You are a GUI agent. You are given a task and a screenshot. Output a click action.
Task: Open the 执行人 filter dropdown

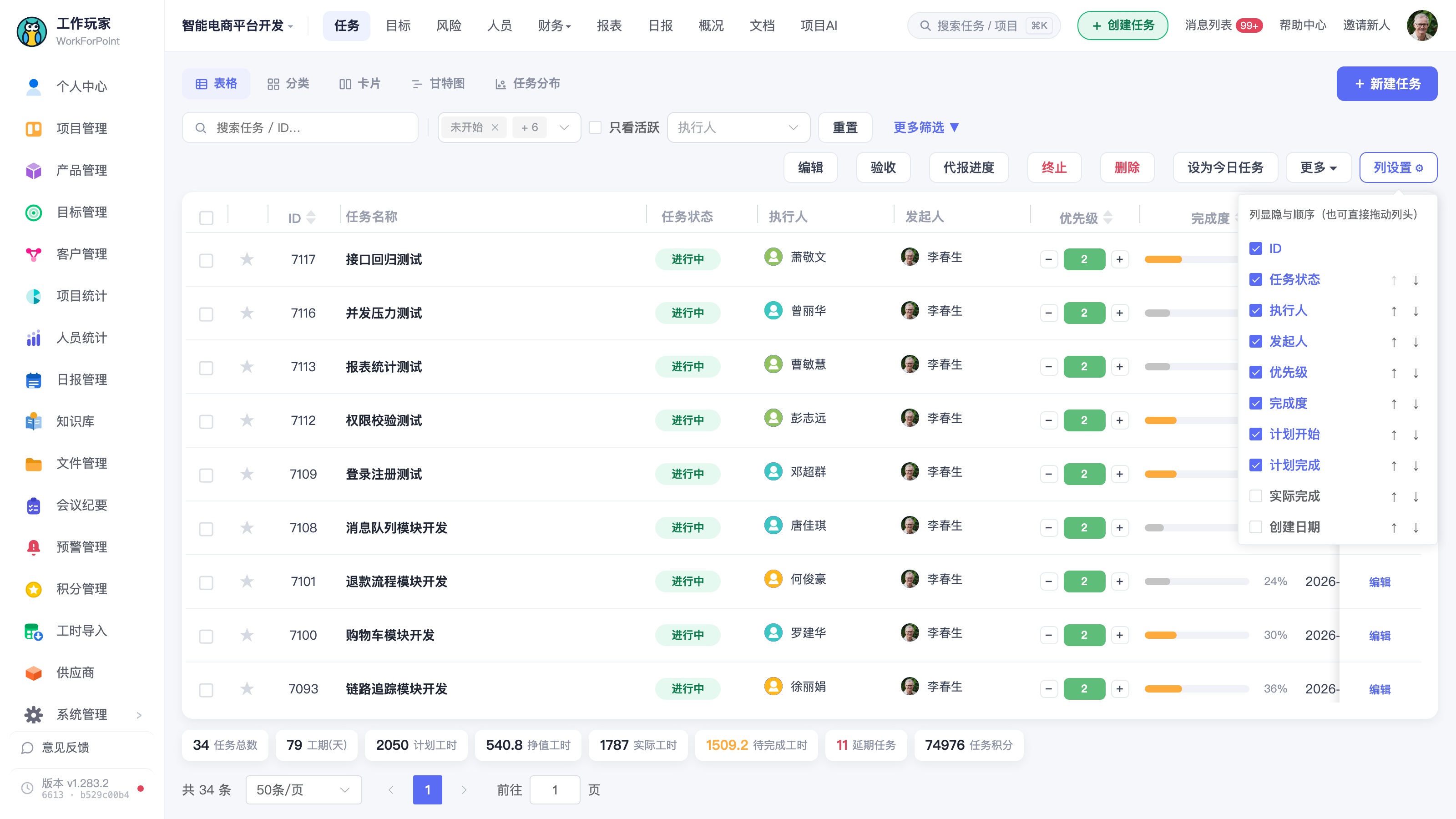738,127
